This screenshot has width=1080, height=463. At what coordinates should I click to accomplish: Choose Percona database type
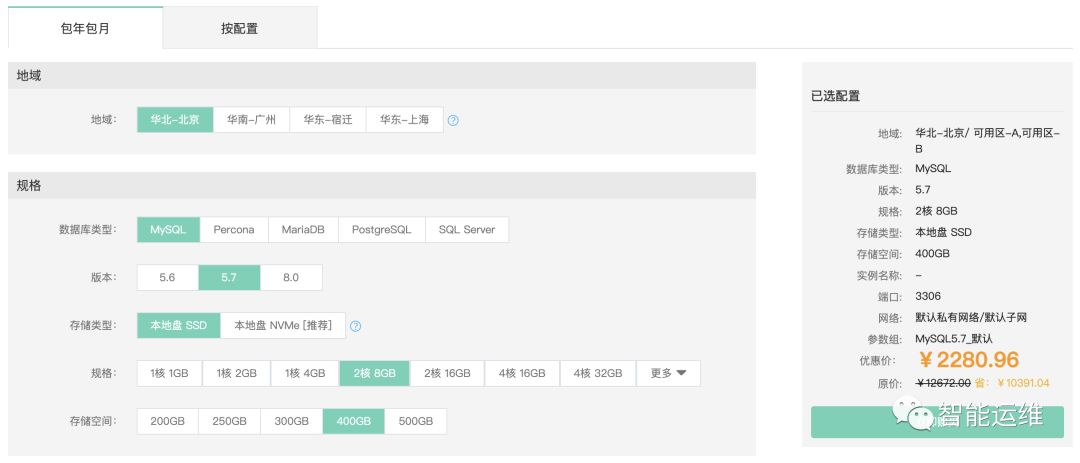234,229
